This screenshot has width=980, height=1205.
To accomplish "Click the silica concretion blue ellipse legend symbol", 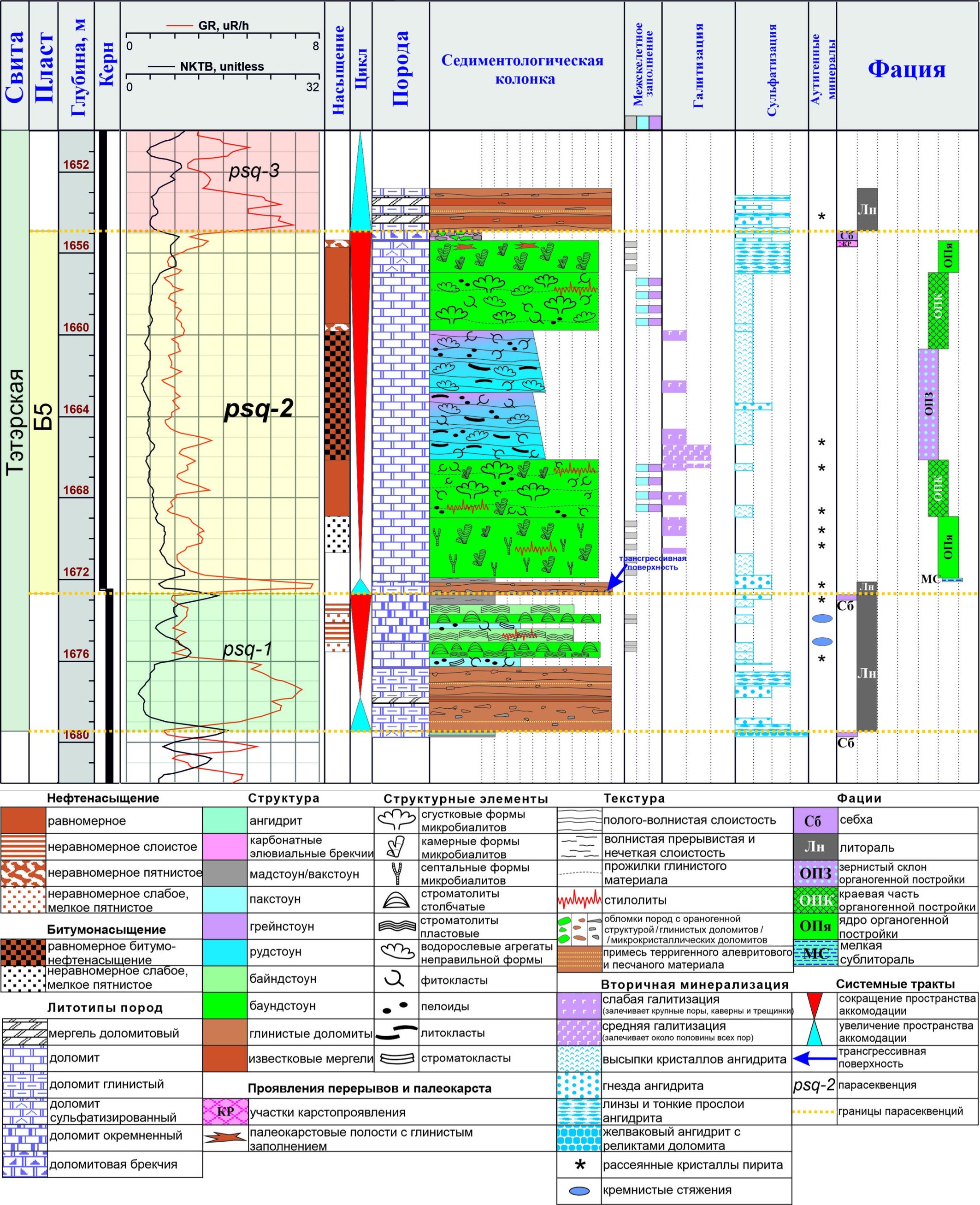I will (580, 1191).
